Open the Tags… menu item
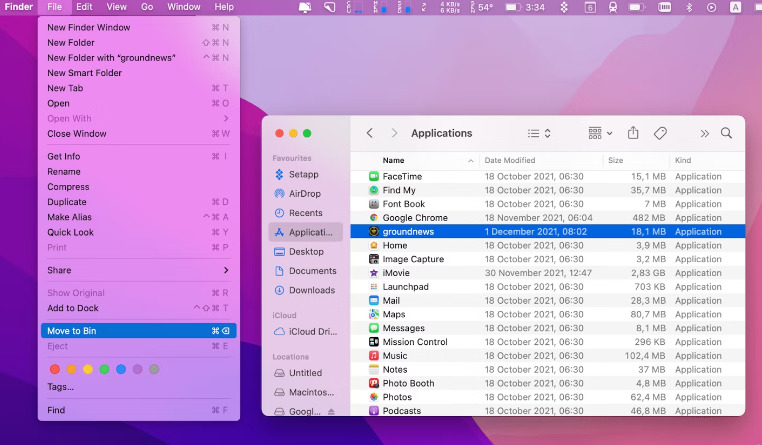The image size is (762, 445). [x=139, y=387]
